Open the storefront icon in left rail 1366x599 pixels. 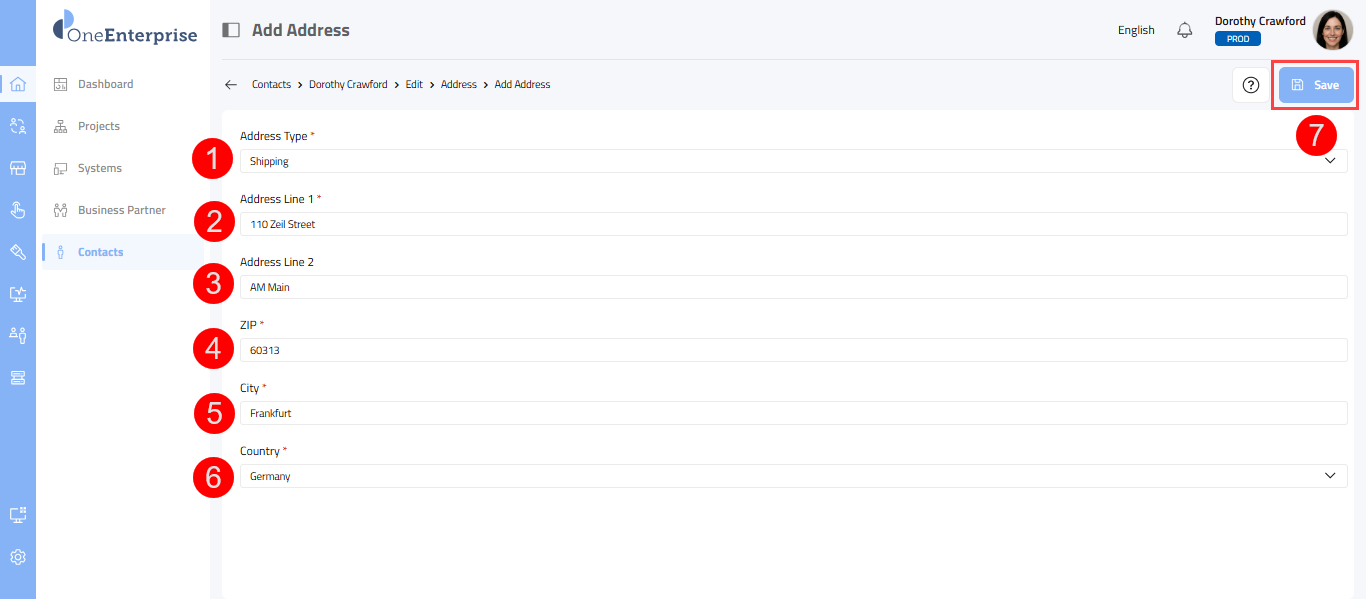point(17,168)
